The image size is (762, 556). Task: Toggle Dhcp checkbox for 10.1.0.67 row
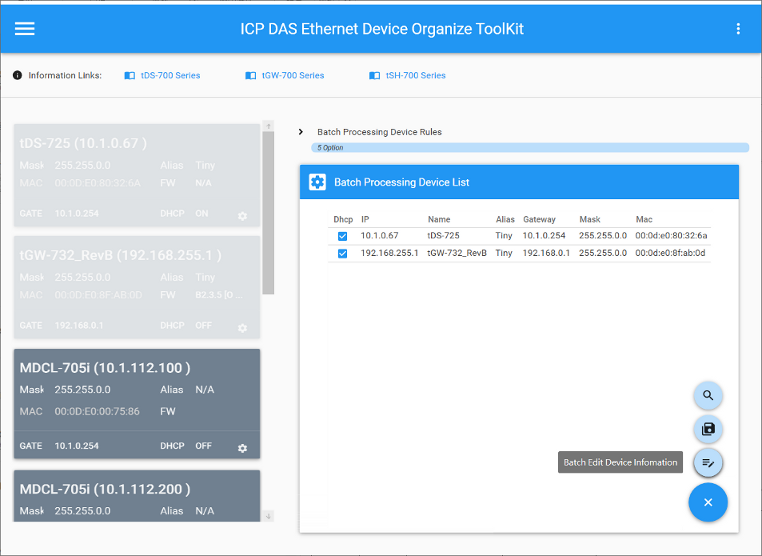(x=343, y=236)
